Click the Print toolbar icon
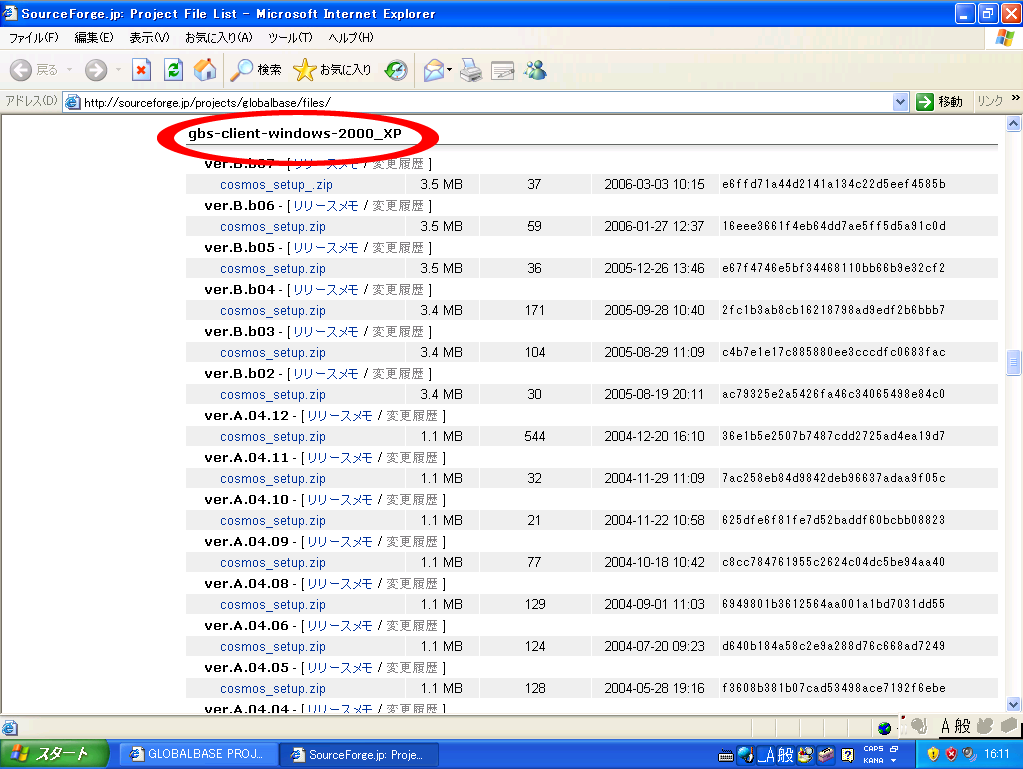Screen dimensions: 1023x769 point(471,70)
